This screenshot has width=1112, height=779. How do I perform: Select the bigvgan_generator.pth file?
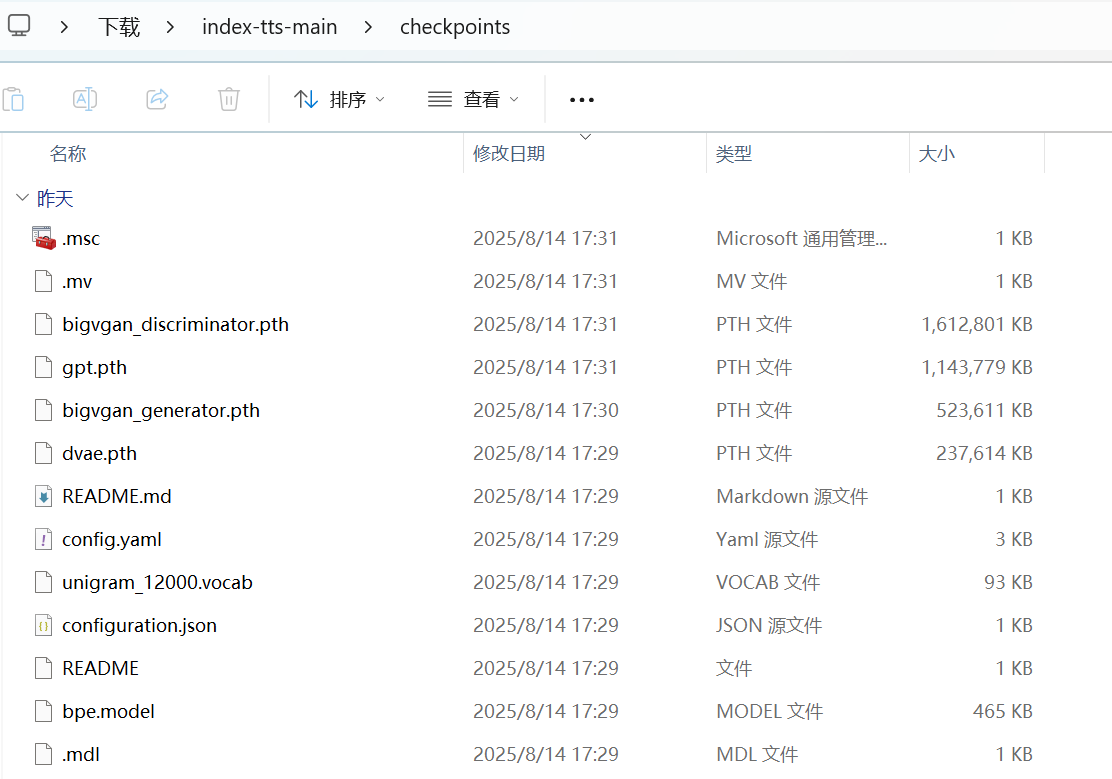[160, 410]
